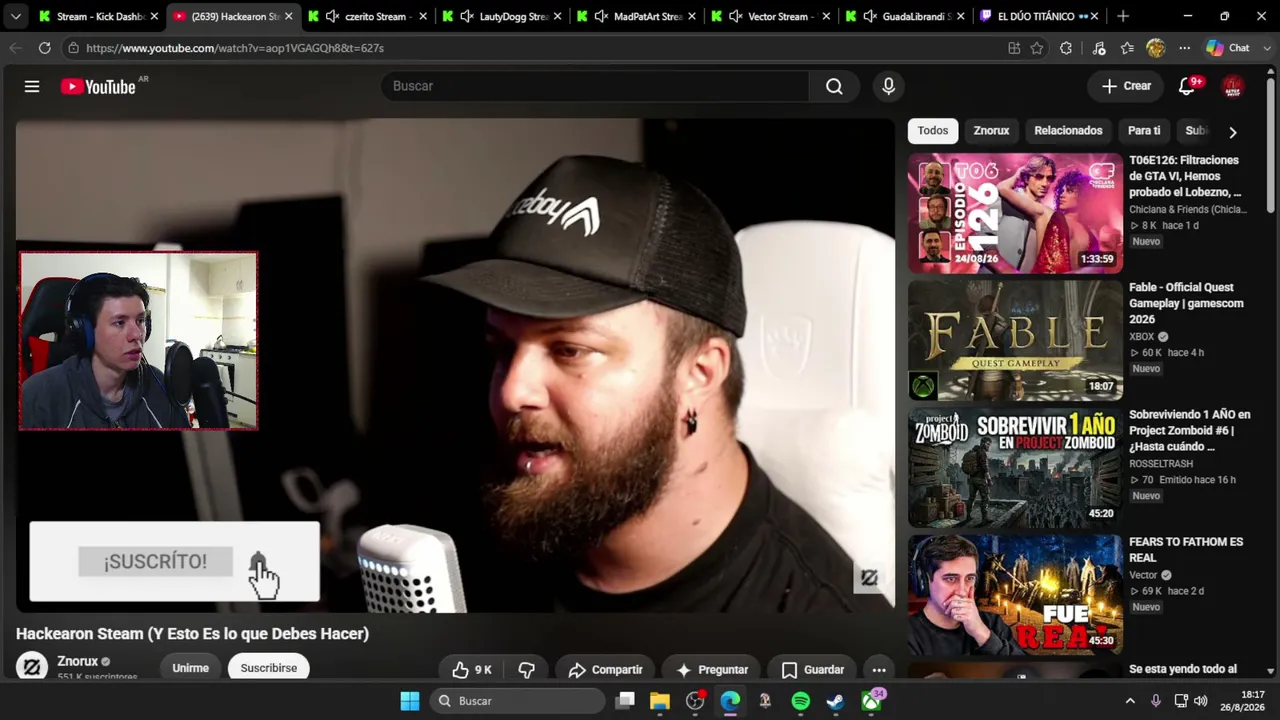Unmute the LautyDogg Stream tab

point(467,16)
